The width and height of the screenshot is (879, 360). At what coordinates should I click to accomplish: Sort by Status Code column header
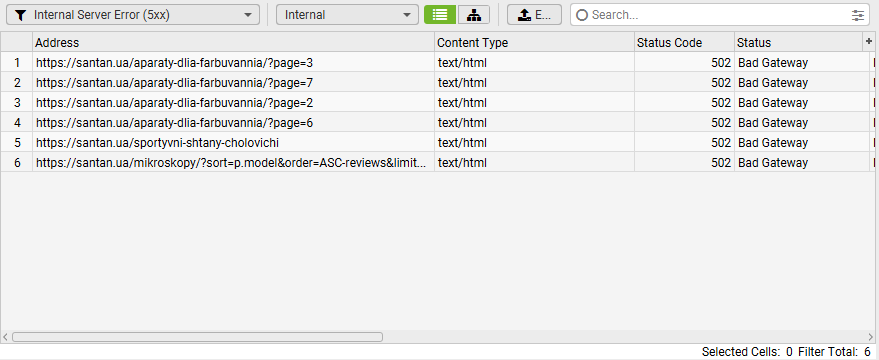click(684, 42)
